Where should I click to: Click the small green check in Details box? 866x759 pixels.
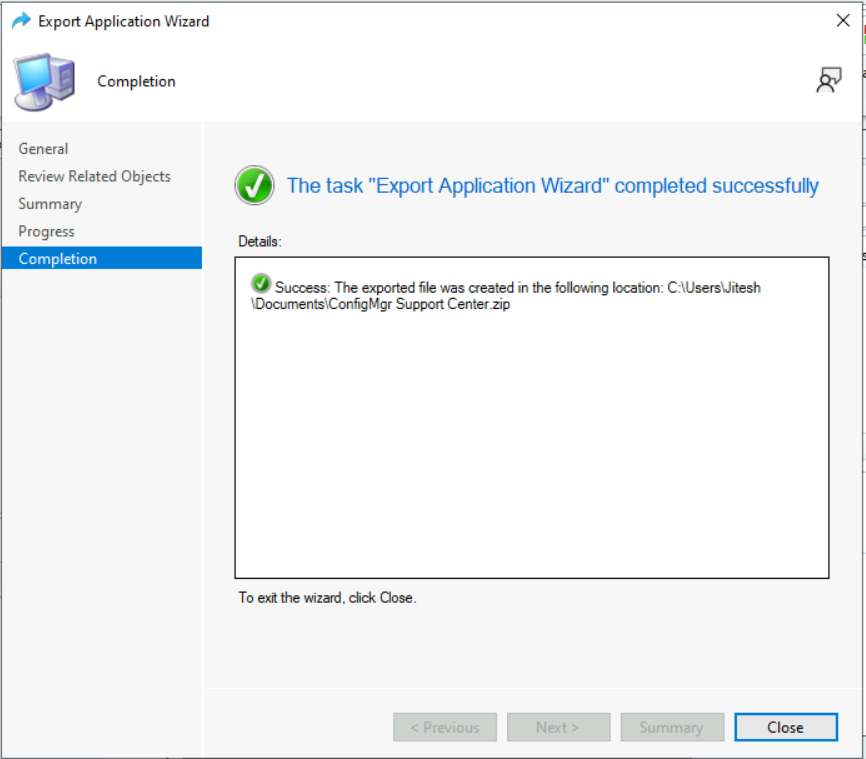tap(261, 283)
